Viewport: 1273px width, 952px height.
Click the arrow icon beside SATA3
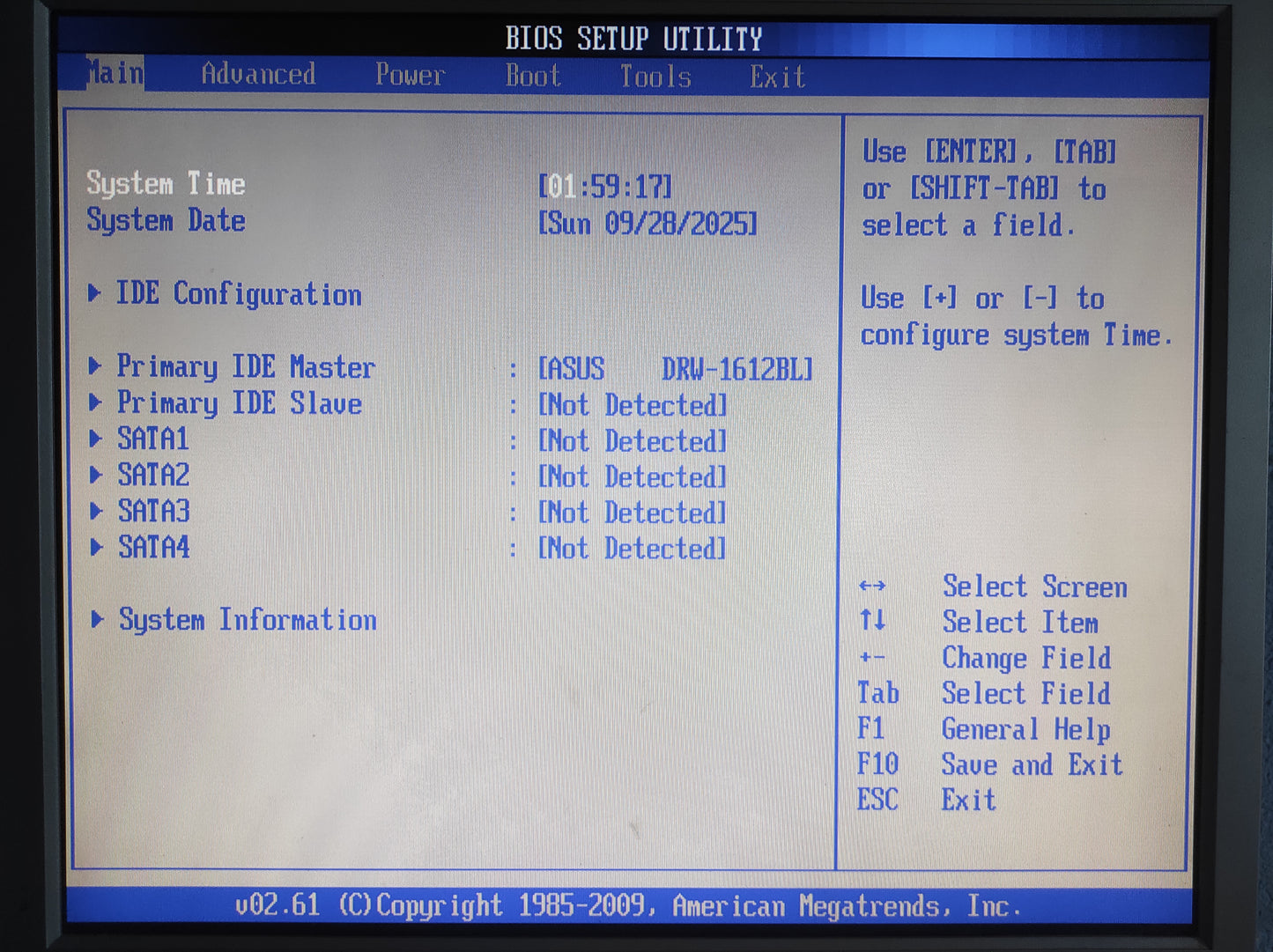pyautogui.click(x=96, y=511)
